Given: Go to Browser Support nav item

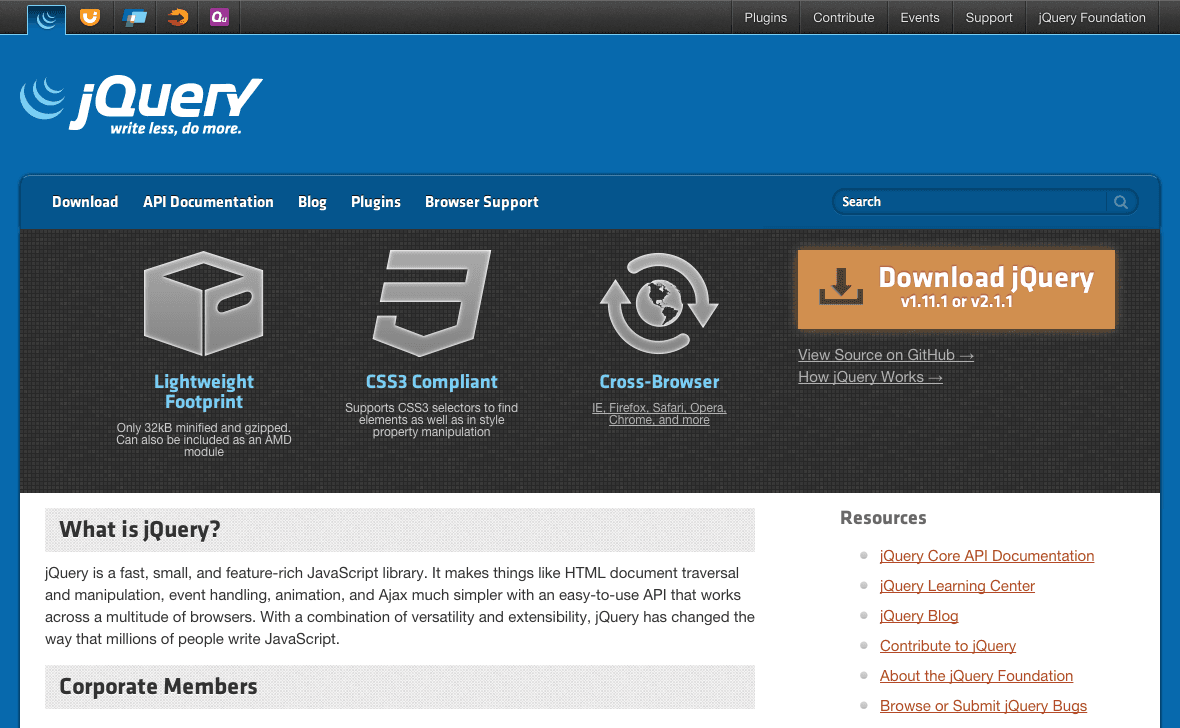Looking at the screenshot, I should pos(482,202).
